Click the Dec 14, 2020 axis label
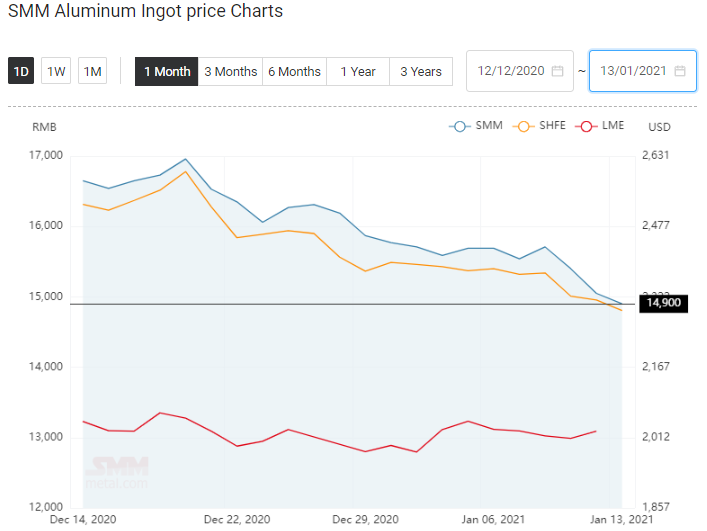 (83, 519)
